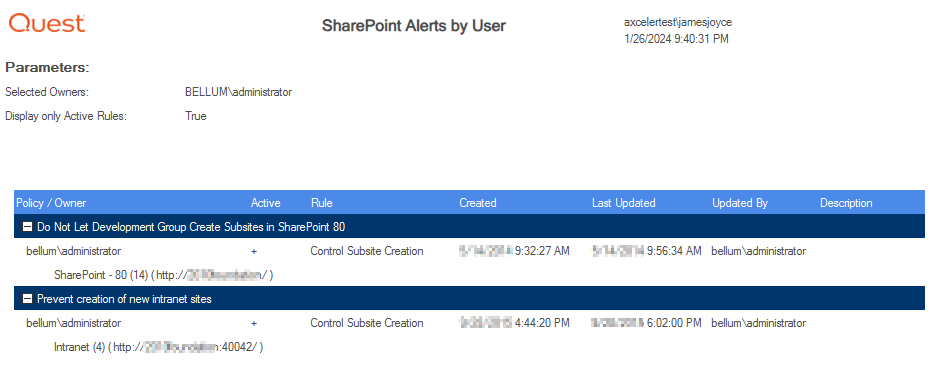Click the active plus sign in the SharePoint 80 row
Viewport: 950px width, 378px height.
point(254,251)
